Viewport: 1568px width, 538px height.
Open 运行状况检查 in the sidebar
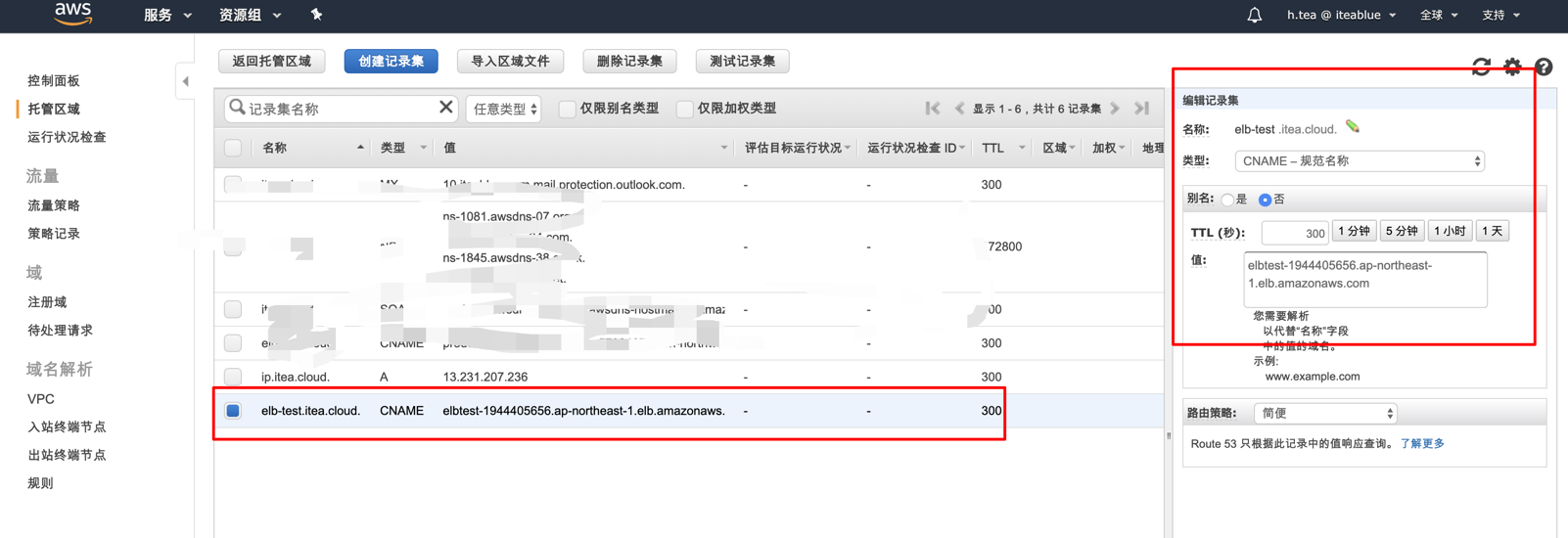(67, 137)
